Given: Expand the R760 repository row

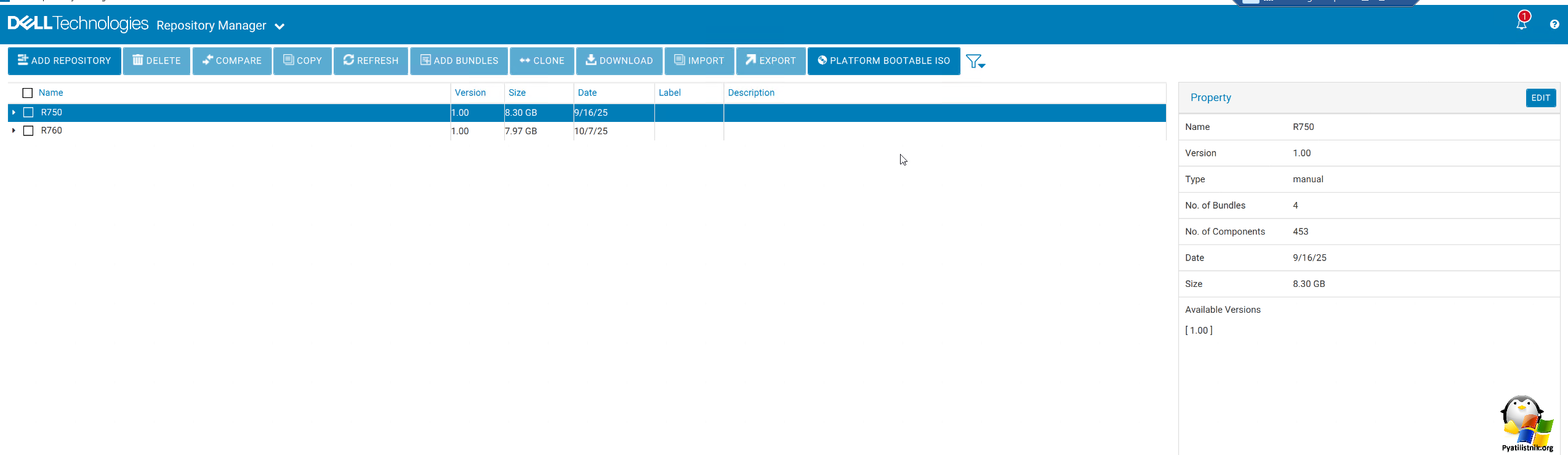Looking at the screenshot, I should 14,131.
